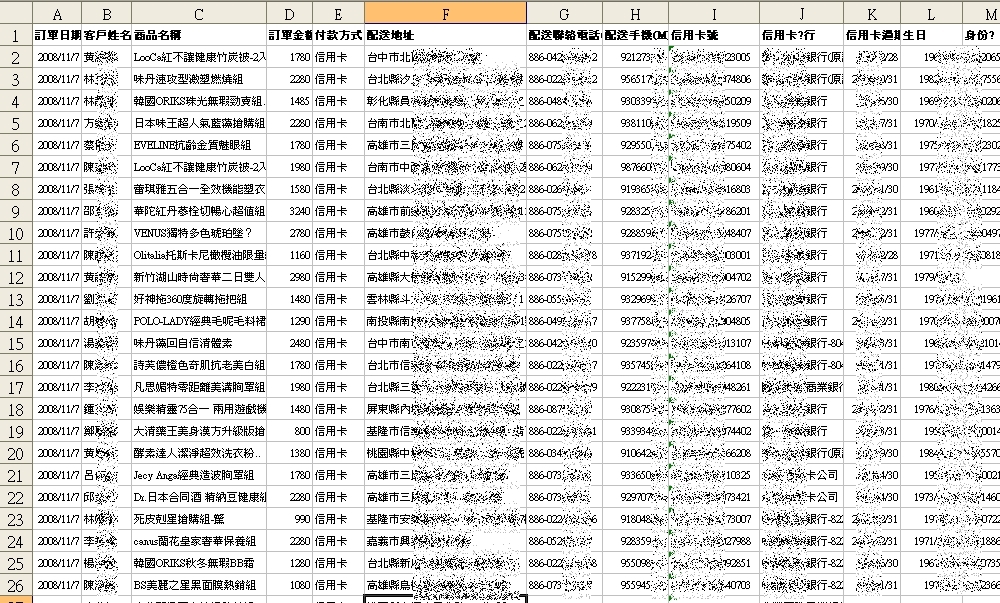Select product cell '韓國ORIKS秋冬無瑕BB霜'

[x=199, y=563]
